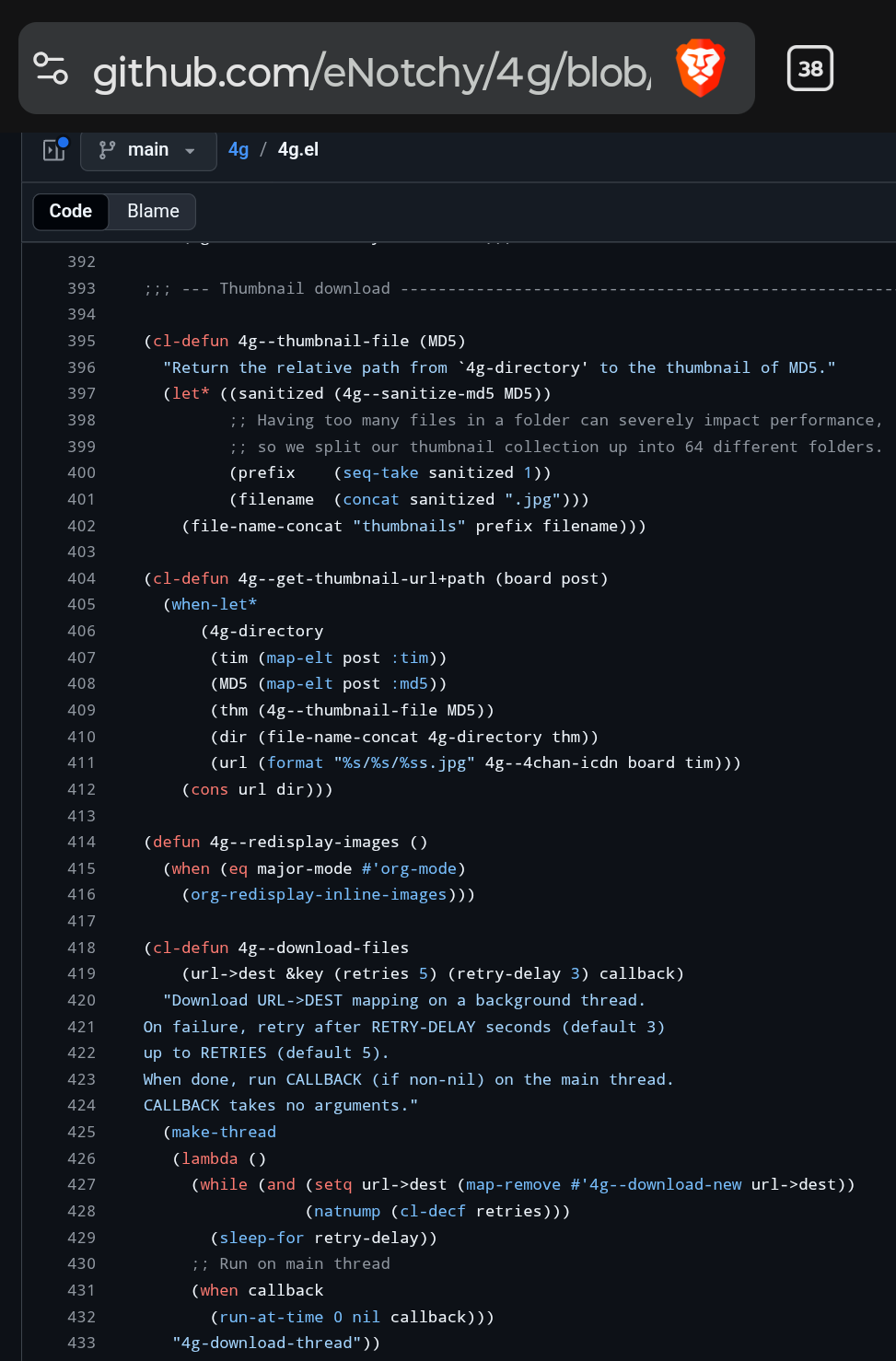Viewport: 896px width, 1361px height.
Task: Click when-let* on line 405
Action: point(214,604)
